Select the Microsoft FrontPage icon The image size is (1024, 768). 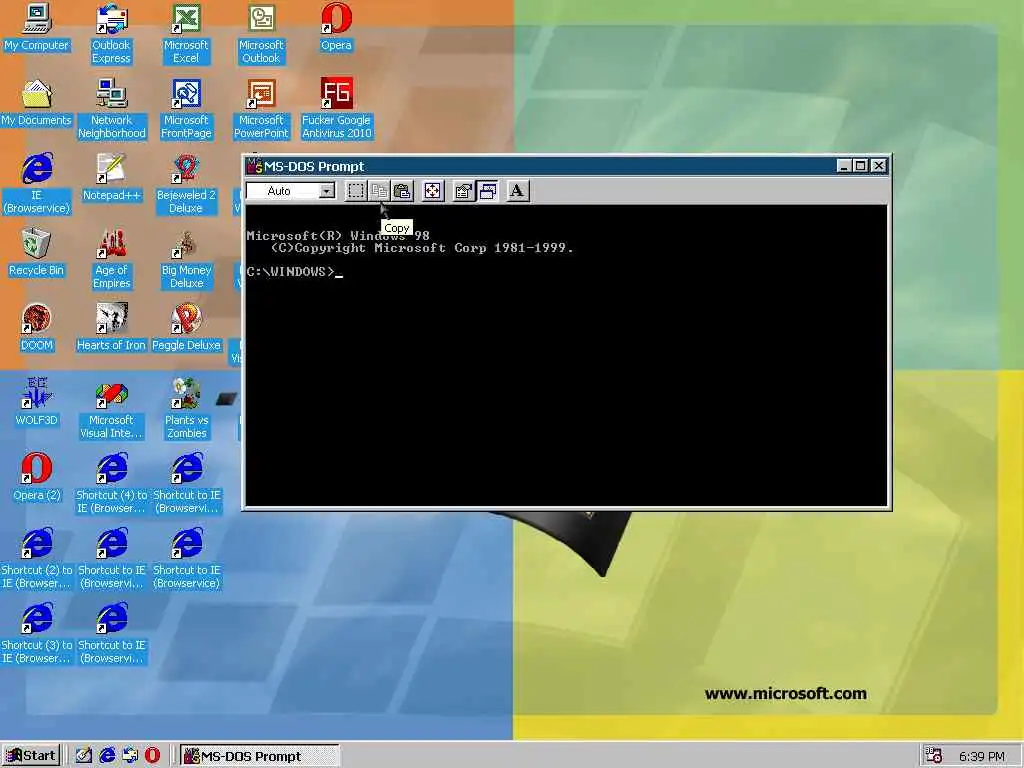186,109
